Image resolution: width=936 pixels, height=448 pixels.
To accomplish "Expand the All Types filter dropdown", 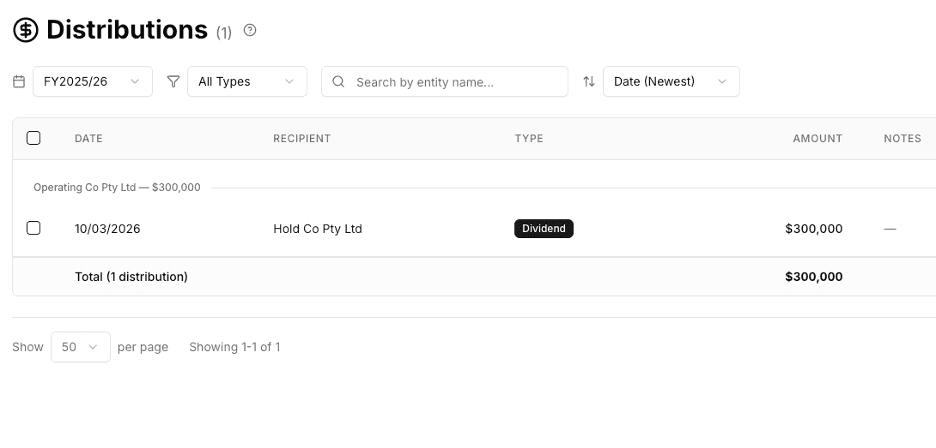I will (246, 82).
